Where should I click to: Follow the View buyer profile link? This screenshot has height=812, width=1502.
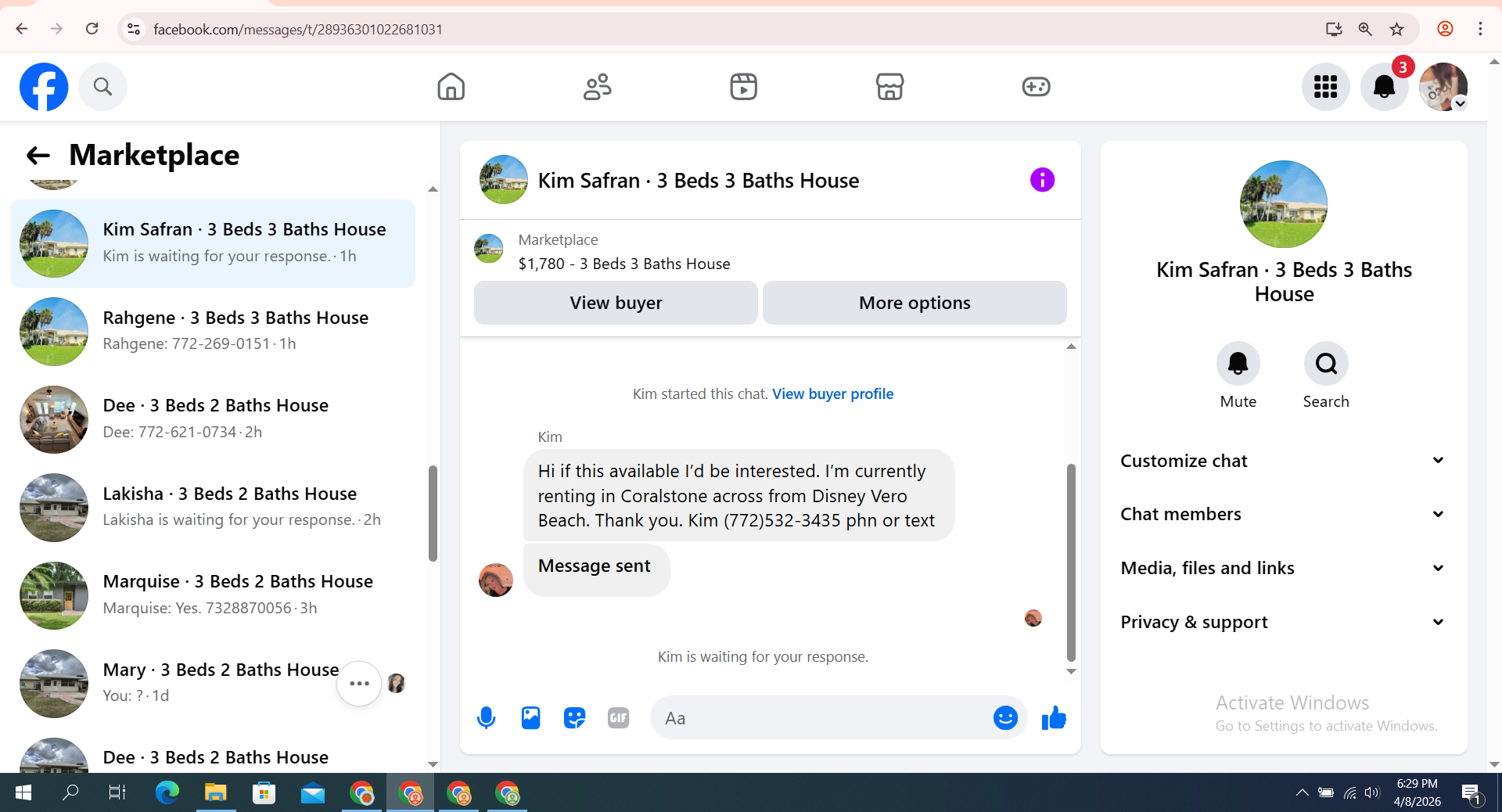[x=832, y=393]
